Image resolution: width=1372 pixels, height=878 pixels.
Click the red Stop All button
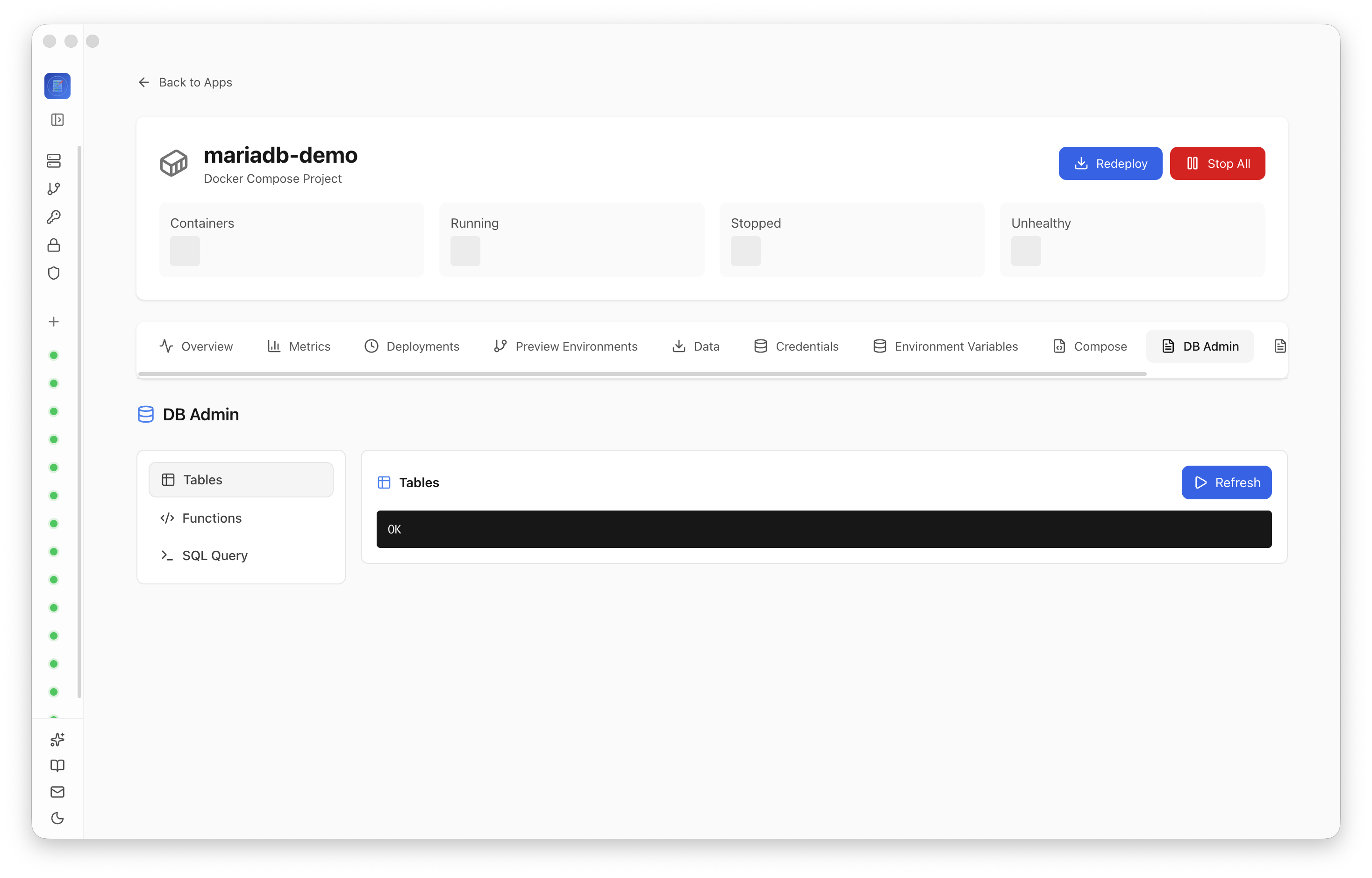(1218, 164)
